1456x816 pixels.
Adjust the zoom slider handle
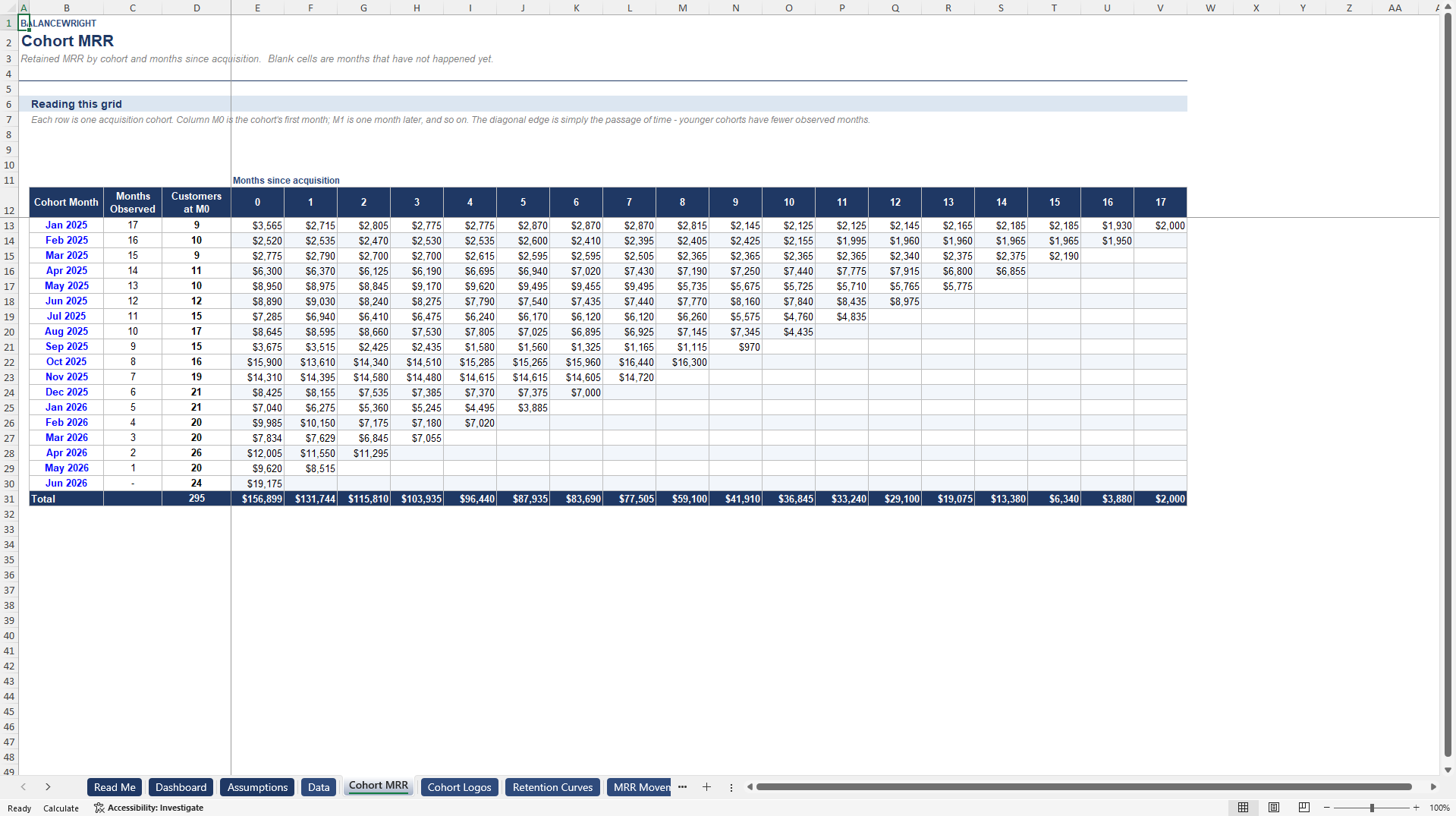pos(1372,808)
